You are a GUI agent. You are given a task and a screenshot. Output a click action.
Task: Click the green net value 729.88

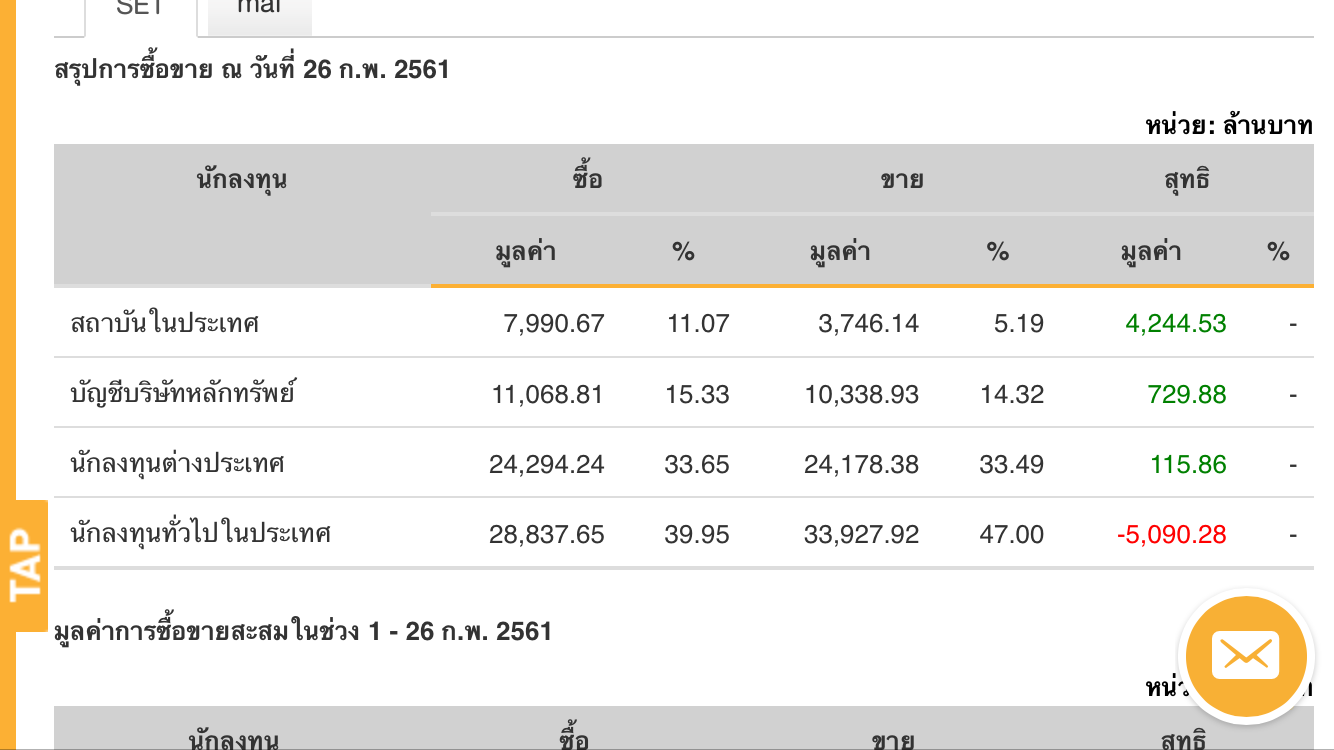pyautogui.click(x=1187, y=395)
